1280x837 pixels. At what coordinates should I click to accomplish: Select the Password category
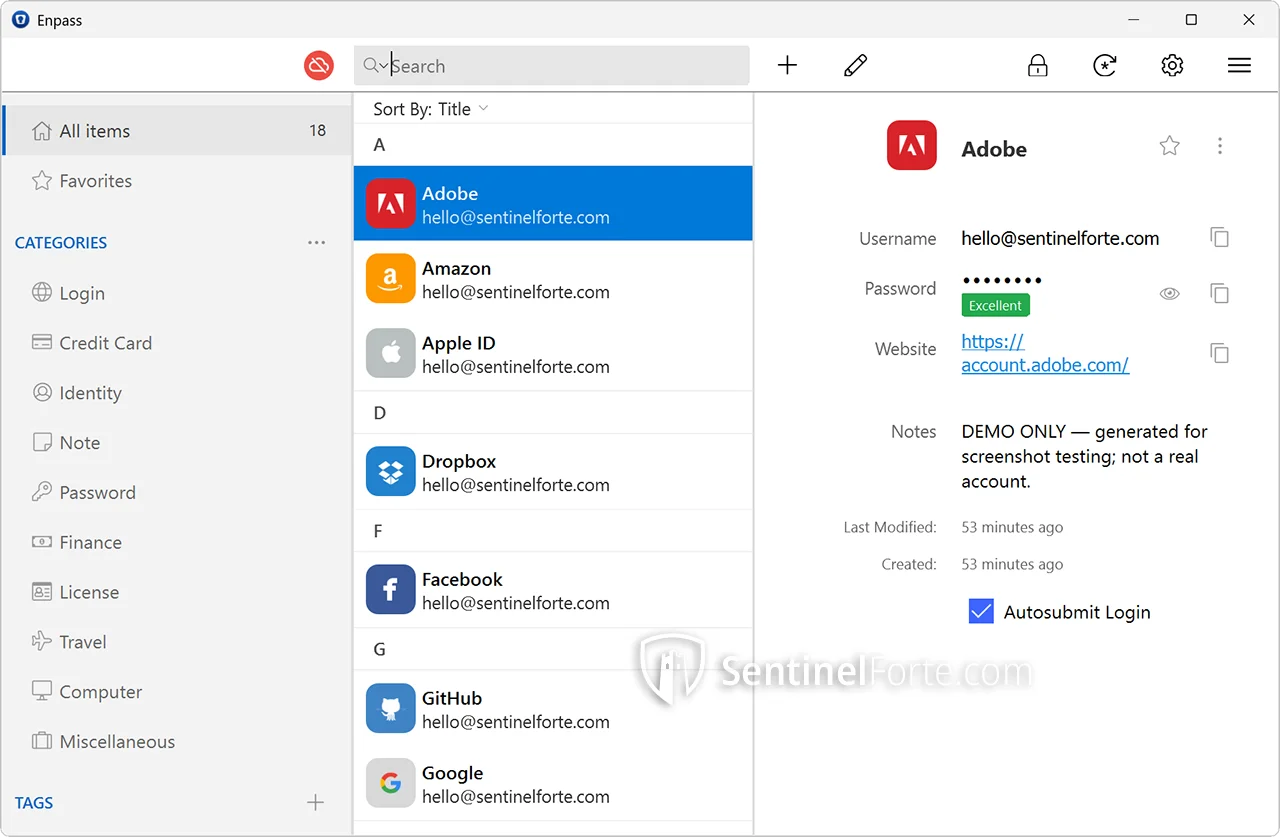click(x=177, y=492)
